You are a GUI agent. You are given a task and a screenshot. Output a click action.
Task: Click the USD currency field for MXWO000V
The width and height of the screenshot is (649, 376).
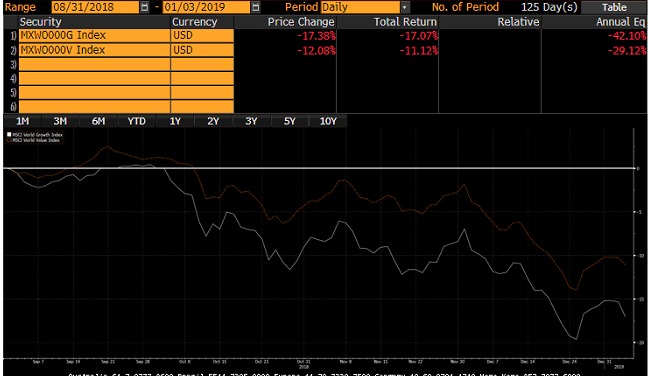(x=202, y=50)
